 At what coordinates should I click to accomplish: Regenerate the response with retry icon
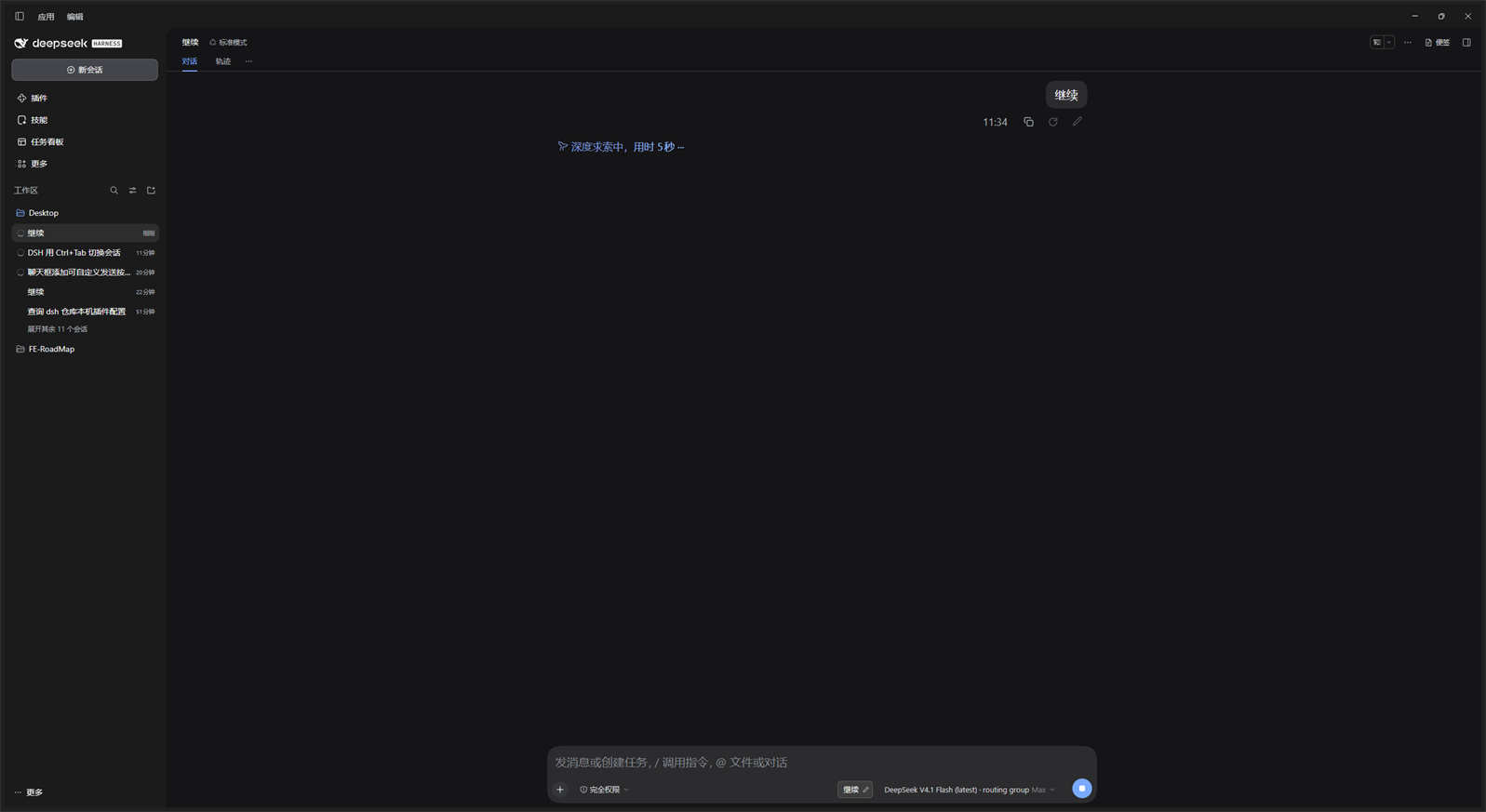(x=1053, y=122)
